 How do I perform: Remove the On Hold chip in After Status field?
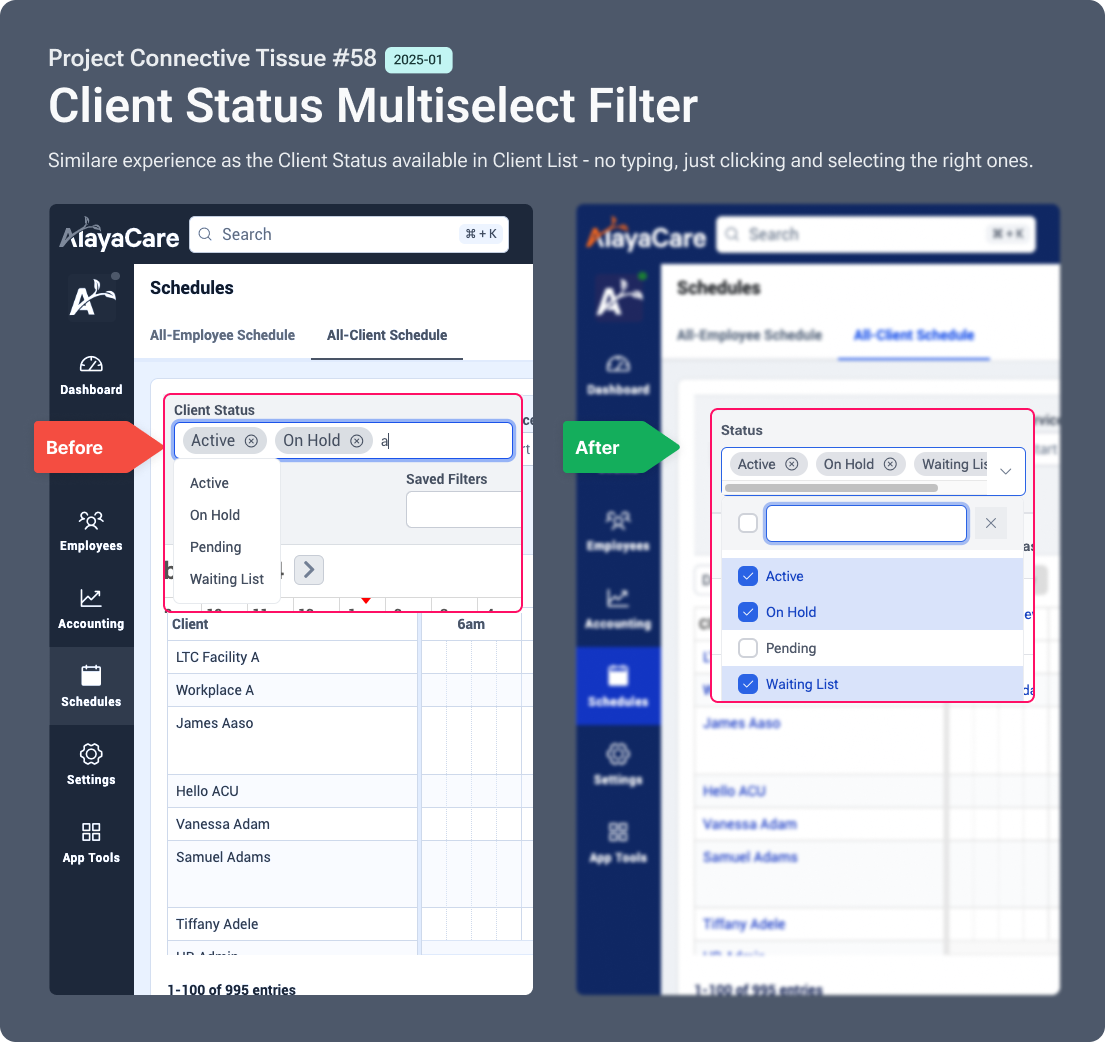890,464
